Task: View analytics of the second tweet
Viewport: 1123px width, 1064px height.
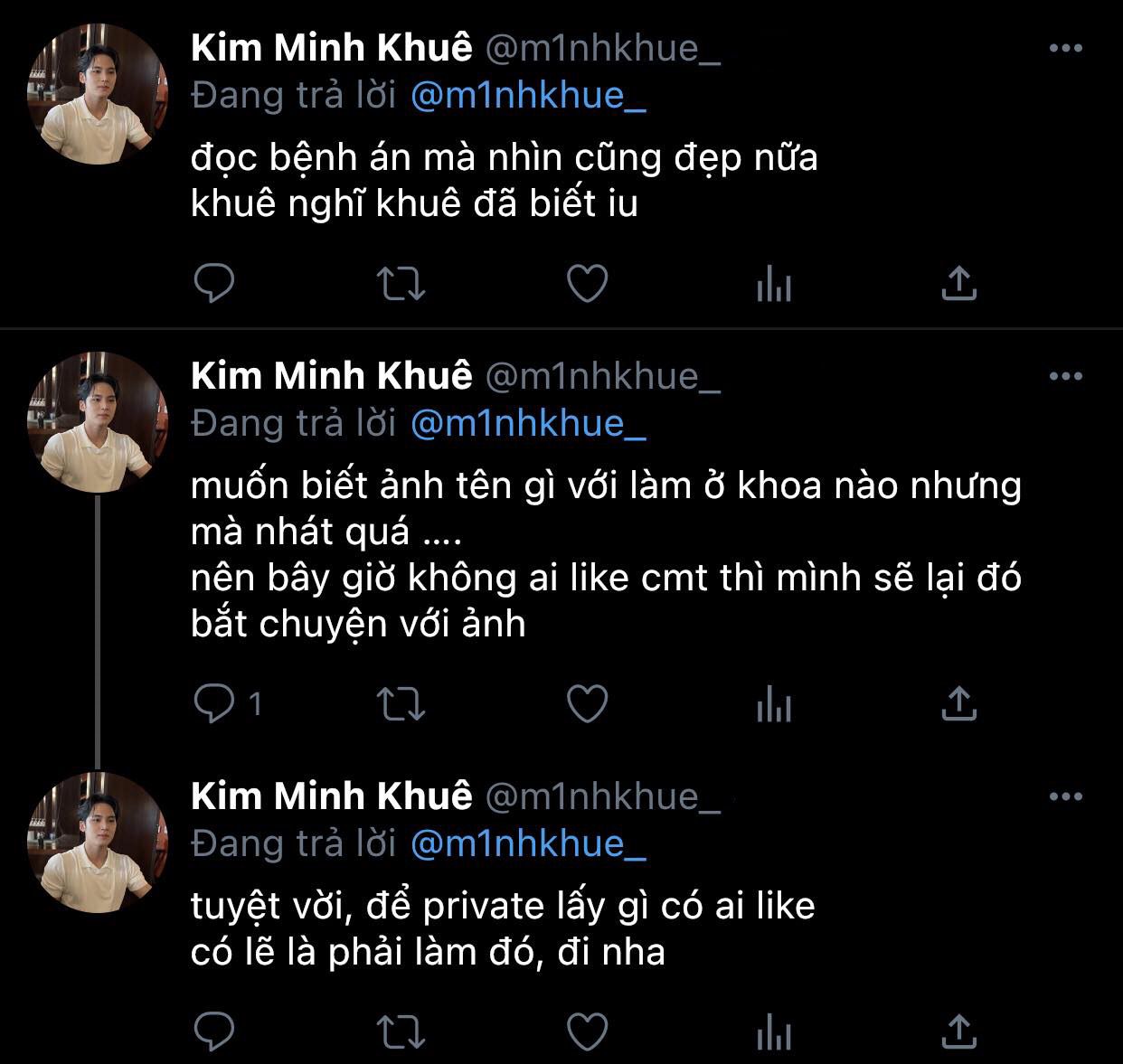Action: tap(773, 705)
